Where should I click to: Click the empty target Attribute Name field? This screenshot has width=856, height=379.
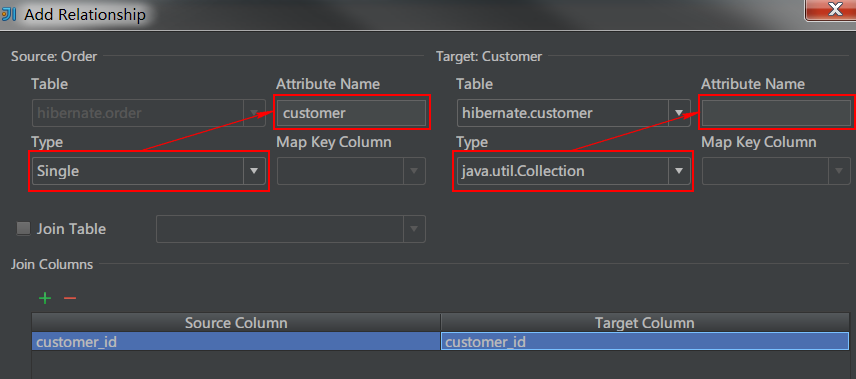776,113
